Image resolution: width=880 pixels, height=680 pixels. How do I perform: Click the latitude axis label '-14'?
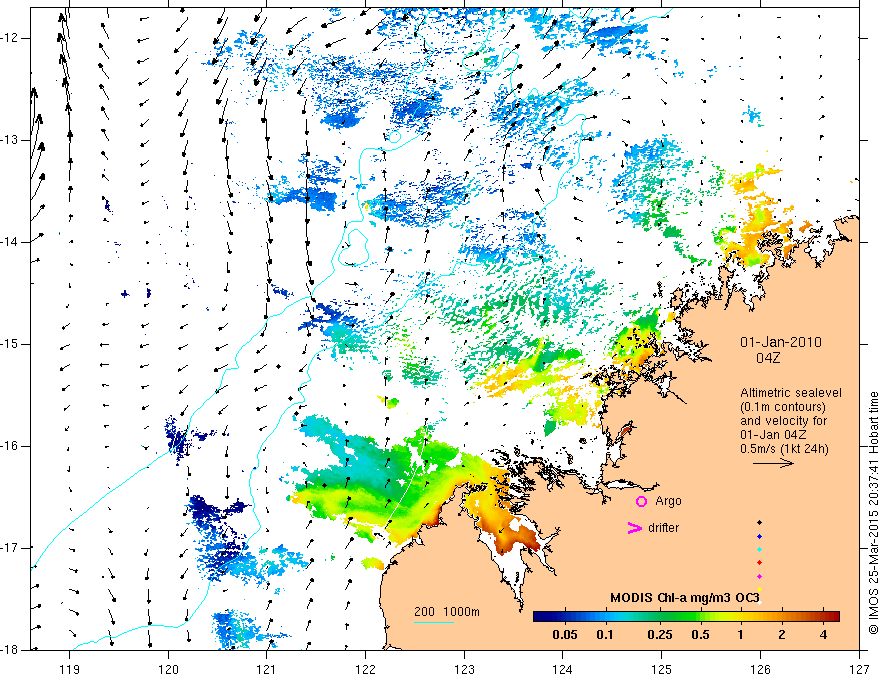coord(10,242)
